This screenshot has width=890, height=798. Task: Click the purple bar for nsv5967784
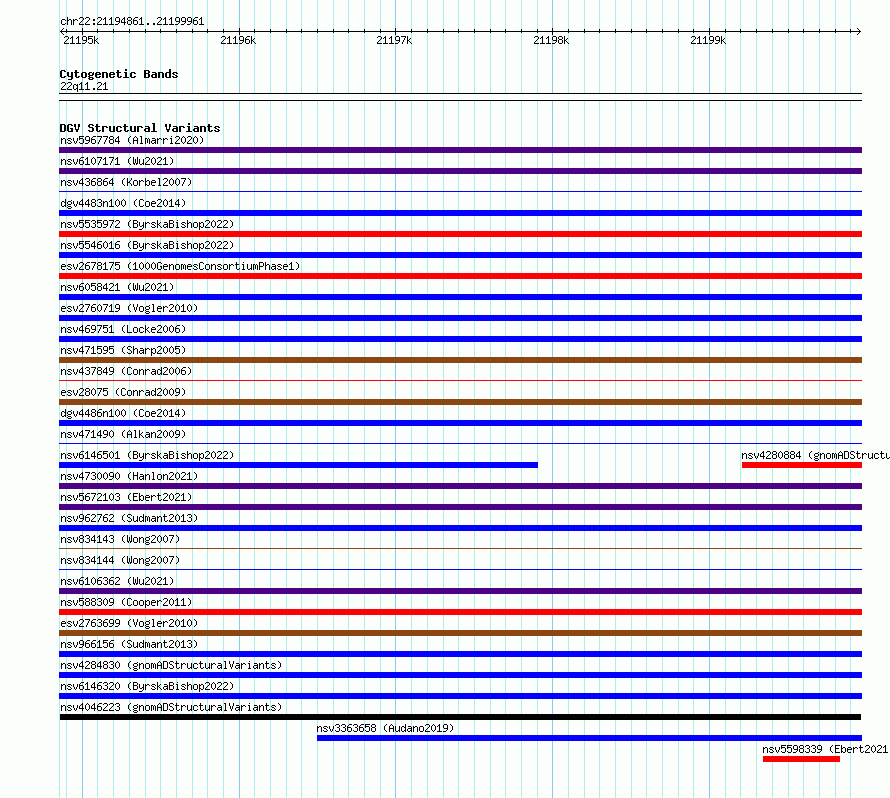[460, 150]
